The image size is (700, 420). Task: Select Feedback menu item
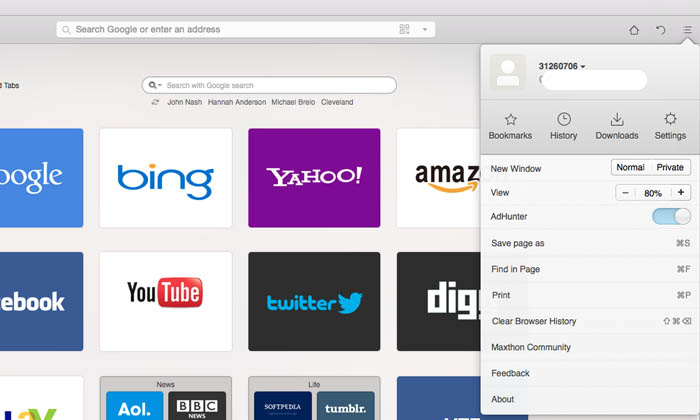click(590, 373)
